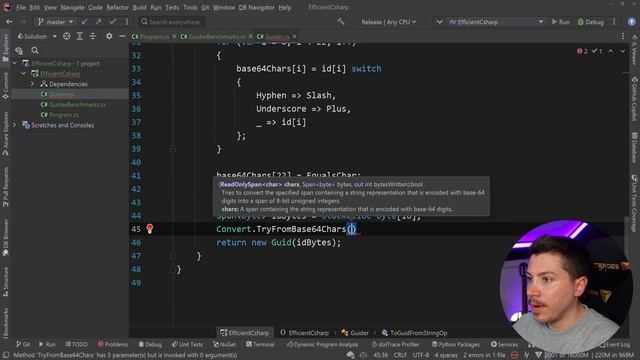Collapse the EfficientCsharp solution node

pyautogui.click(x=15, y=63)
